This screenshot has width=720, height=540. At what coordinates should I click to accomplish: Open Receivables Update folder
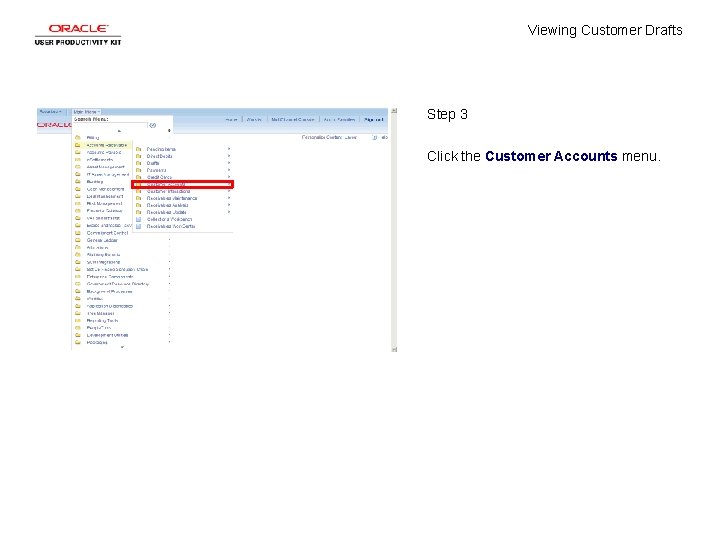click(166, 212)
